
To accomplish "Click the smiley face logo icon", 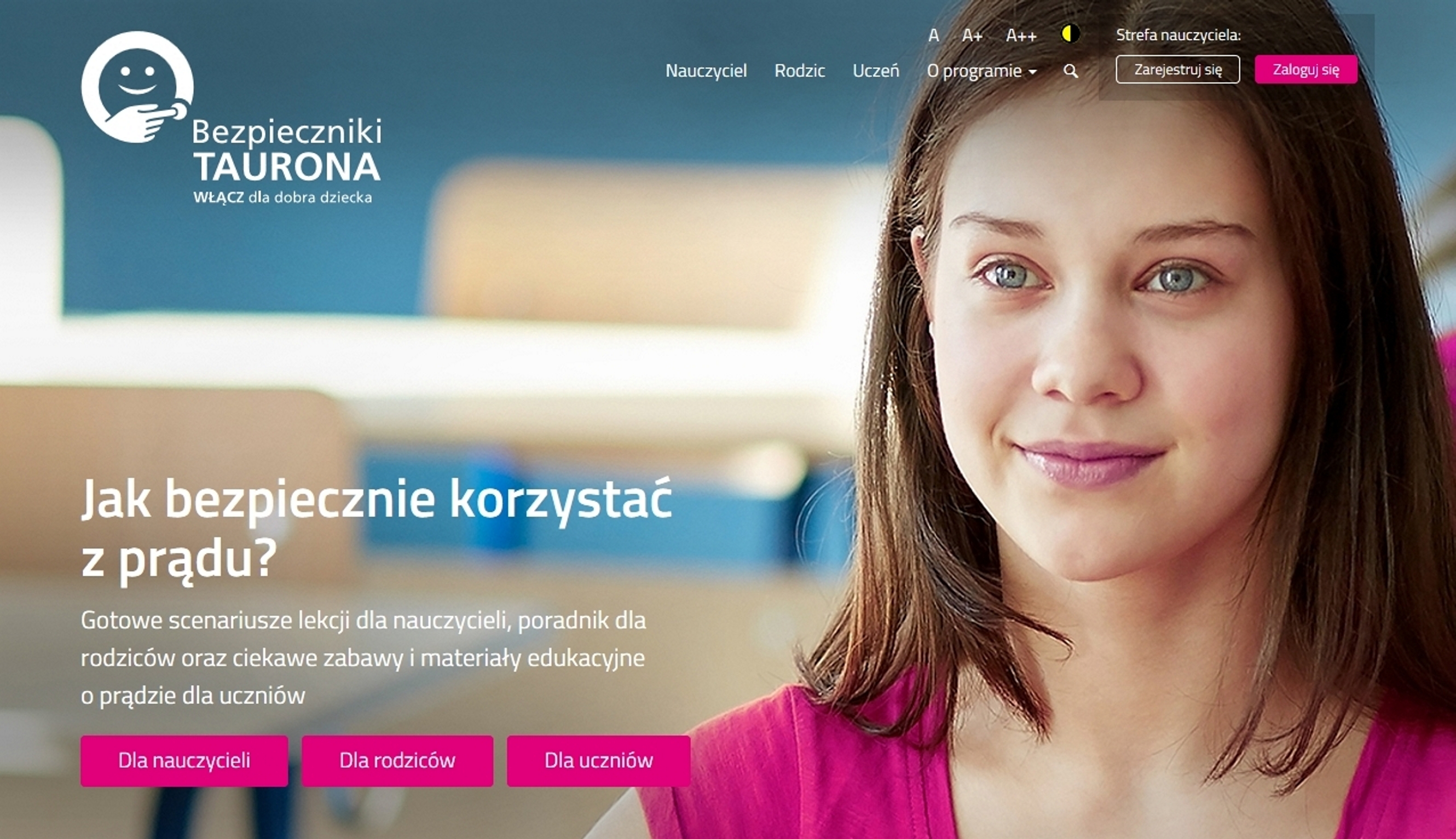I will (137, 86).
